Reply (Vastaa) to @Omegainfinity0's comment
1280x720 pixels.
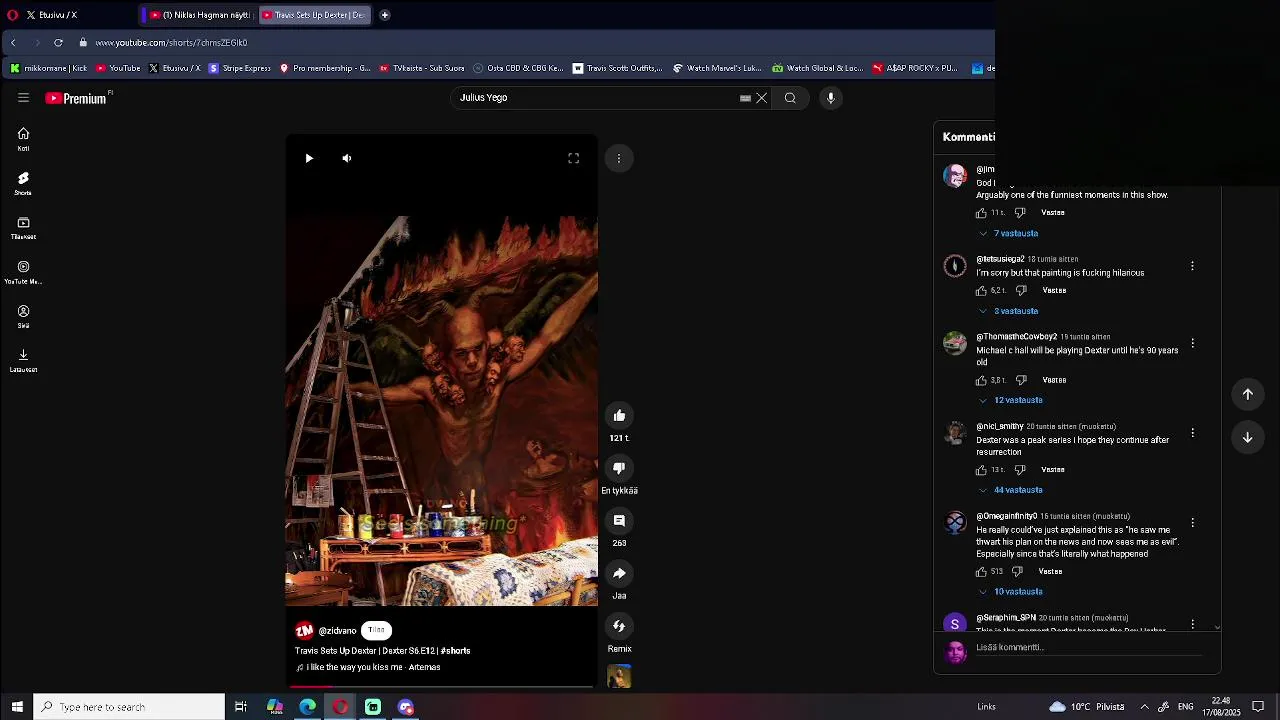(1050, 572)
